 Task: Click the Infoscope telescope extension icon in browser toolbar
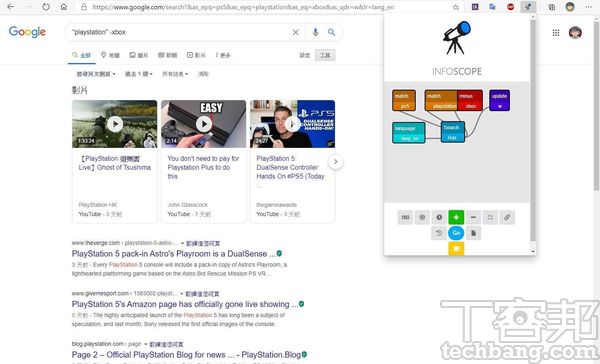tap(528, 7)
